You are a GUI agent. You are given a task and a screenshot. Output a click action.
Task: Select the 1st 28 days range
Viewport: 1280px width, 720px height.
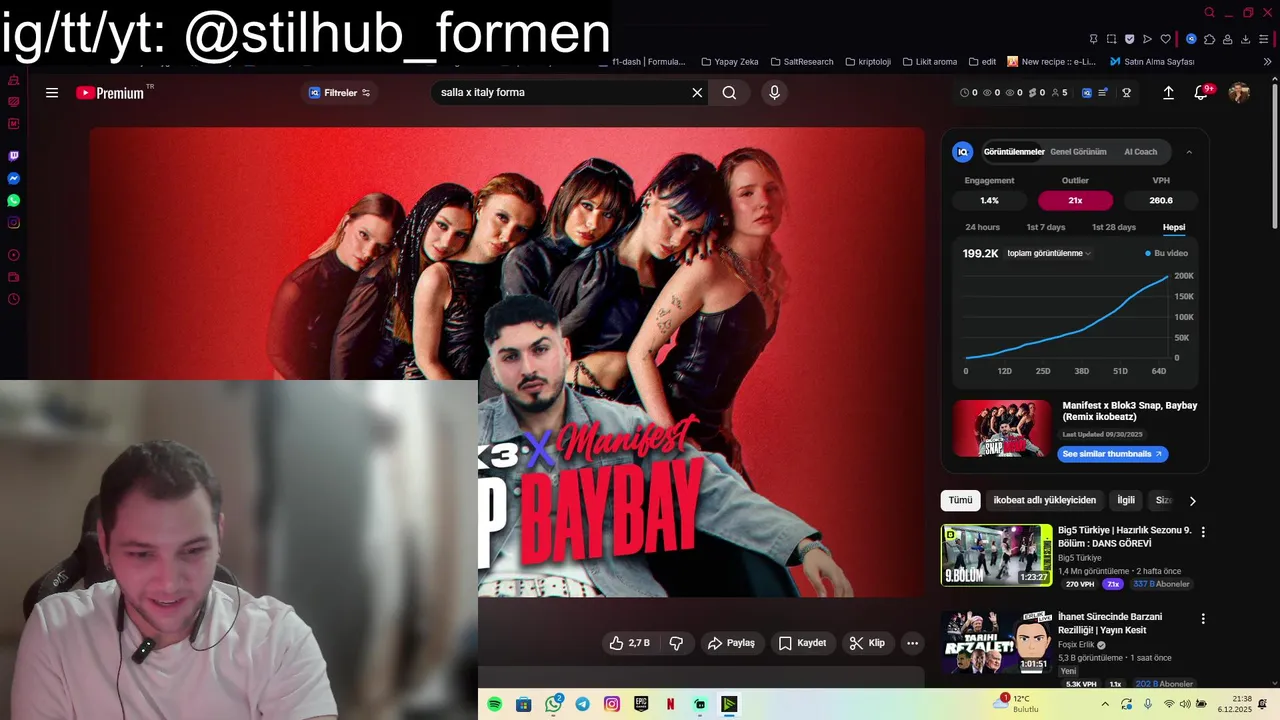coord(1114,227)
